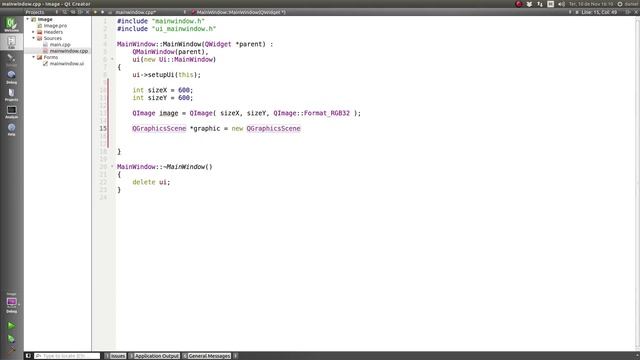Open the clock and calendar menu
The image size is (640, 360).
(x=591, y=4)
